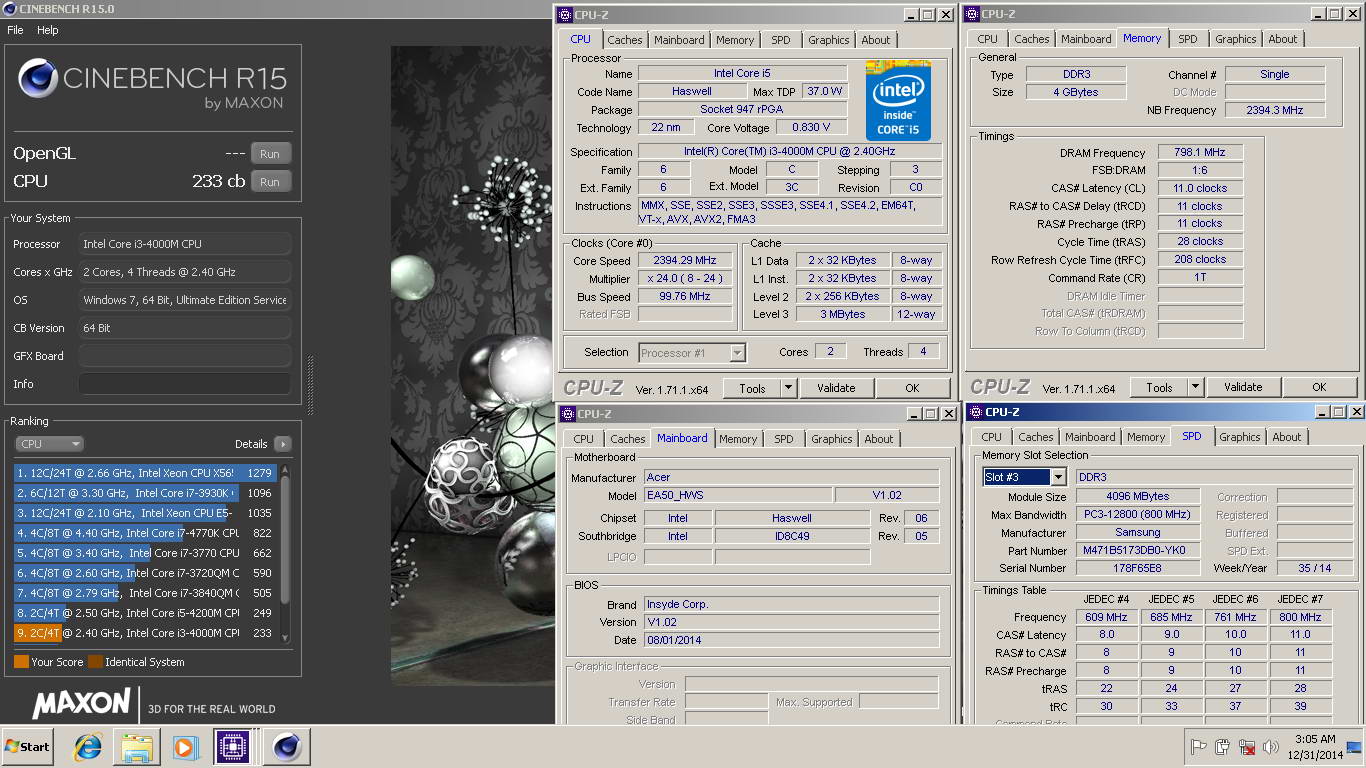Open the Start menu

pyautogui.click(x=27, y=747)
